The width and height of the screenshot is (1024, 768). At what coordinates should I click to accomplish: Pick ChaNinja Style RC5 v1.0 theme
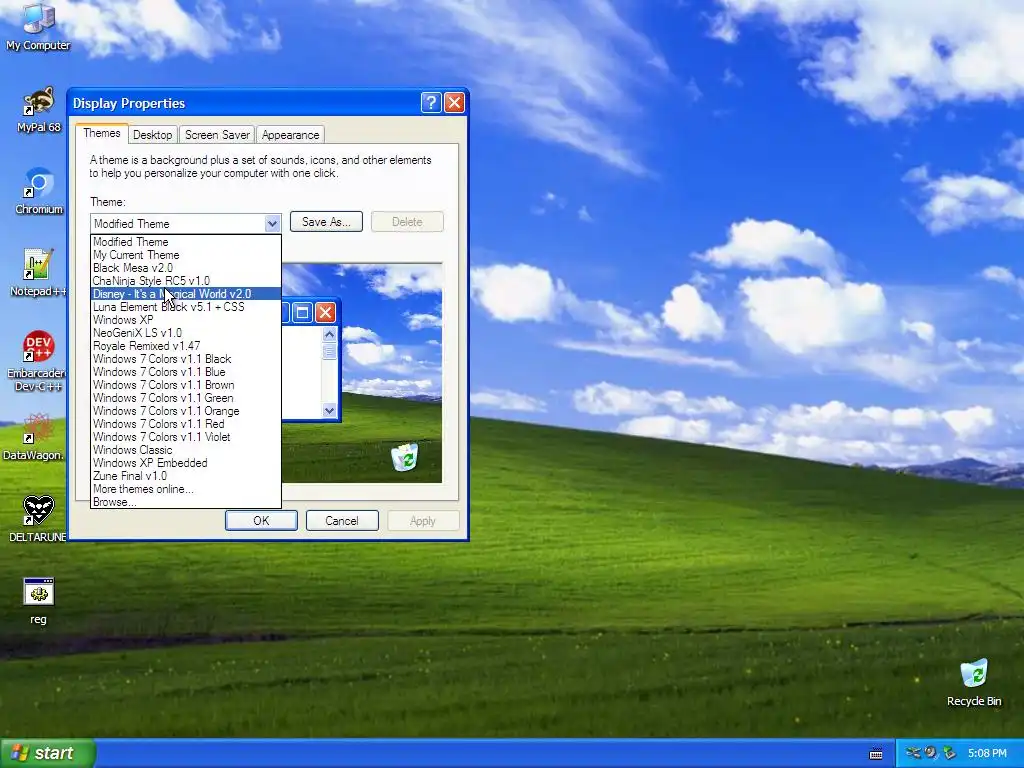point(185,281)
